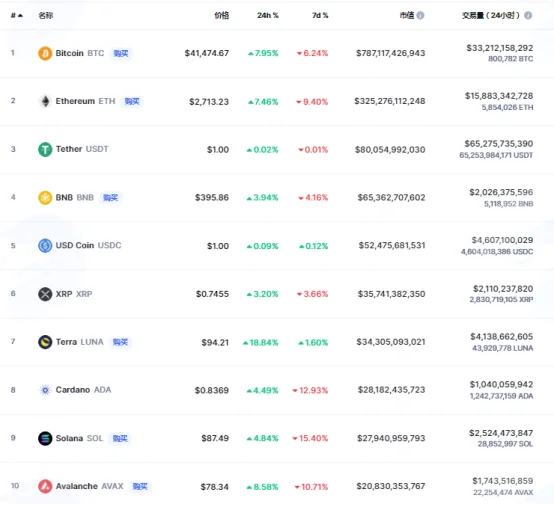The image size is (554, 505).
Task: Click the Bitcoin coin logo icon
Action: coord(45,53)
